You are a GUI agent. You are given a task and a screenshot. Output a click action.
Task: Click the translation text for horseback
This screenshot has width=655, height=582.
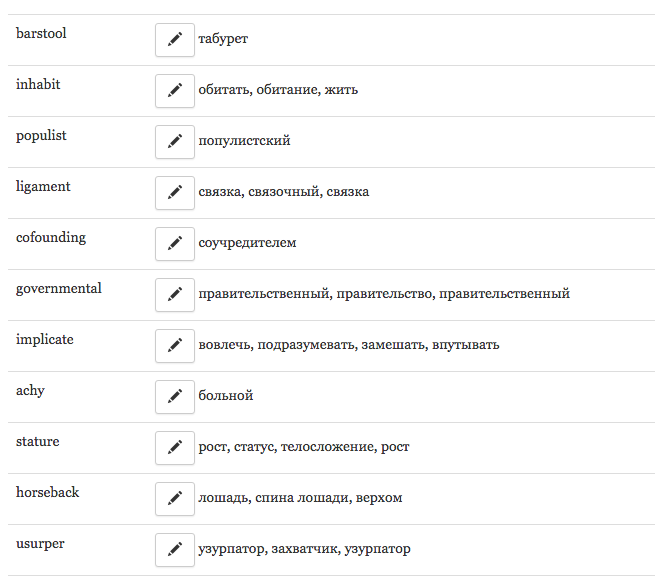[x=300, y=498]
